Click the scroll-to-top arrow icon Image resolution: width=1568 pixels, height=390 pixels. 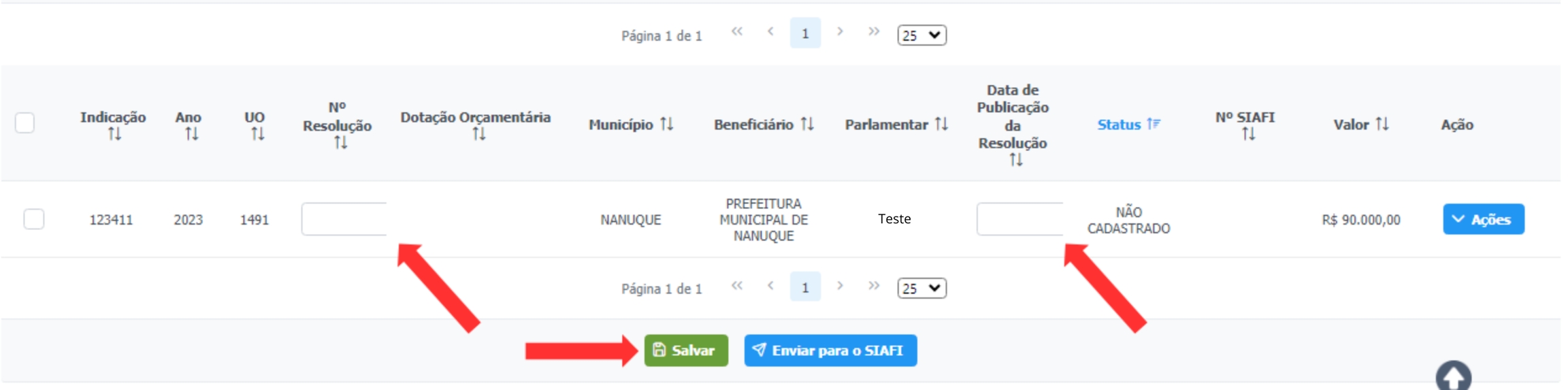[1453, 376]
